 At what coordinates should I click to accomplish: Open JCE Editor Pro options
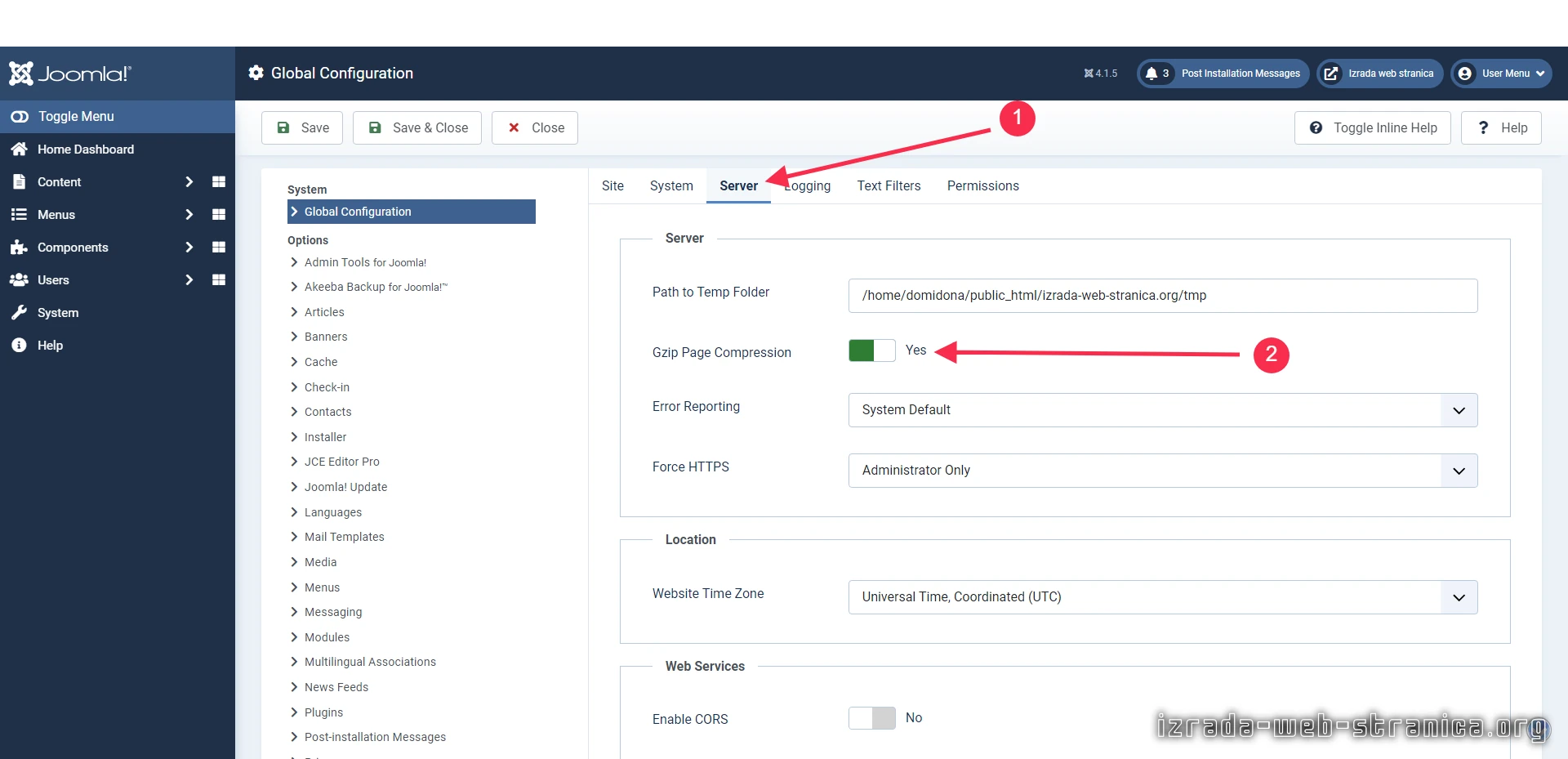pos(341,462)
